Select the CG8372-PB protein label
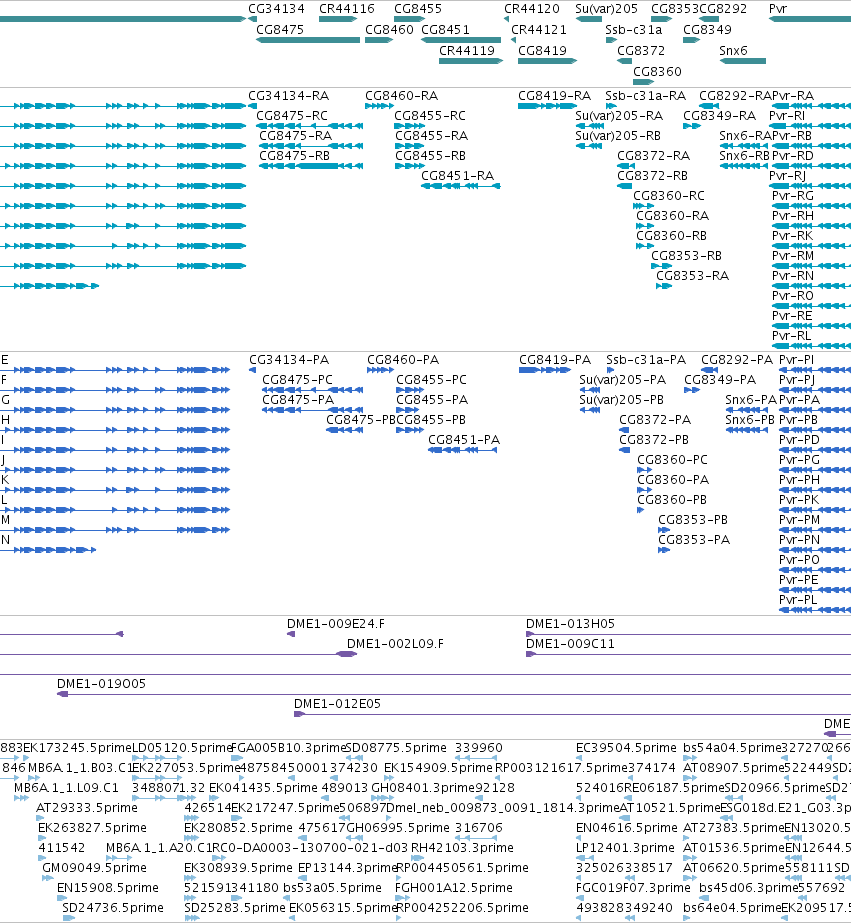Screen dimensions: 851x923 coord(654,440)
